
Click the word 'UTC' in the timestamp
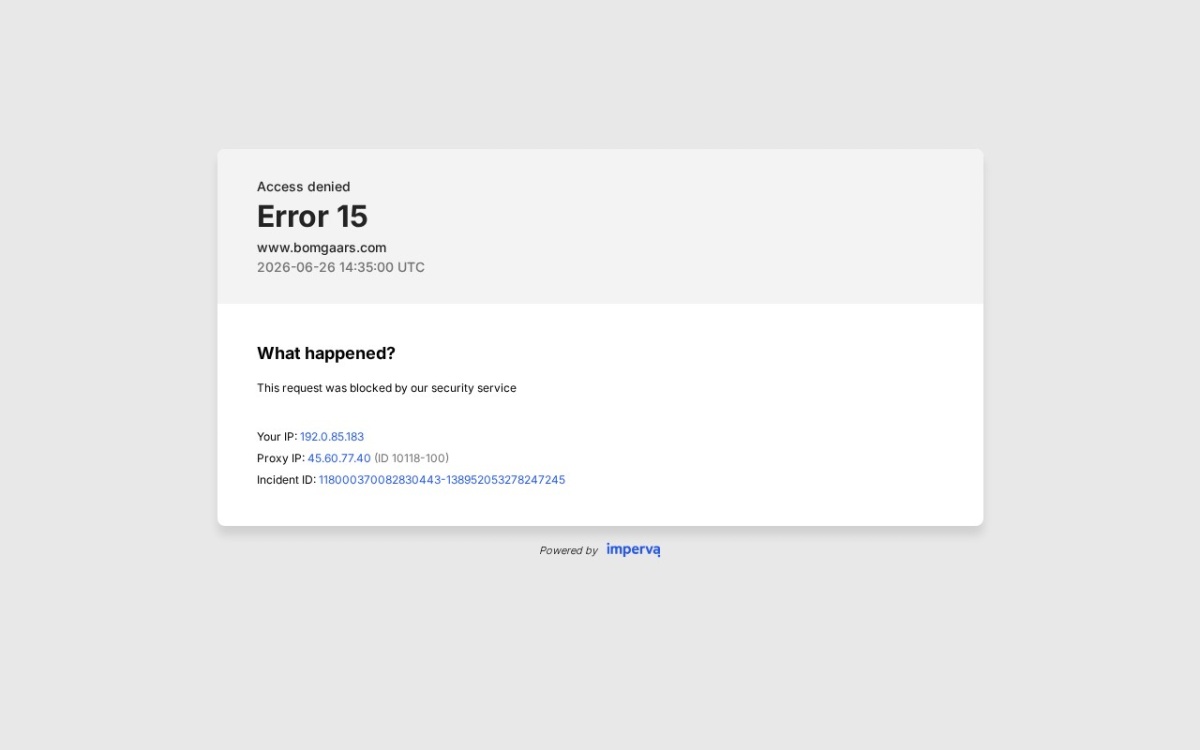pos(412,268)
